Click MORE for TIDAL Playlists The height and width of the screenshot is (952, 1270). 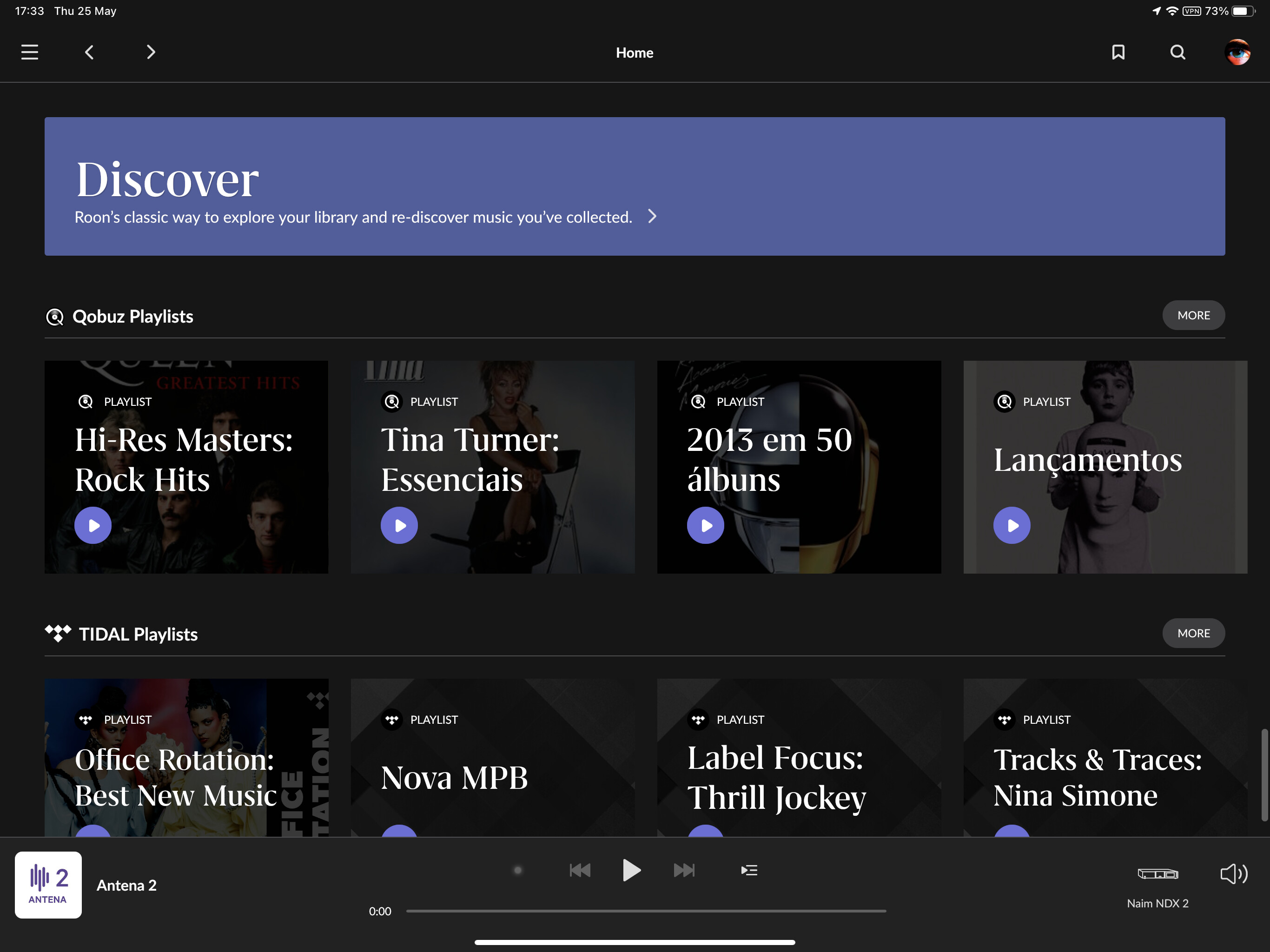click(x=1193, y=633)
